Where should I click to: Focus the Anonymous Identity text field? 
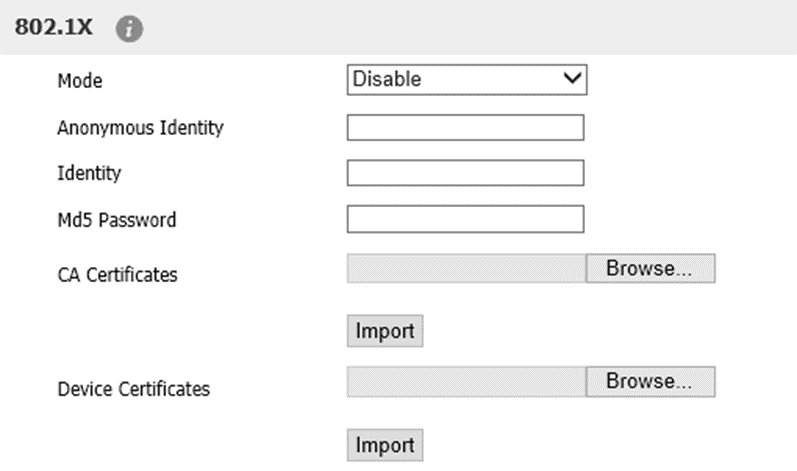465,128
